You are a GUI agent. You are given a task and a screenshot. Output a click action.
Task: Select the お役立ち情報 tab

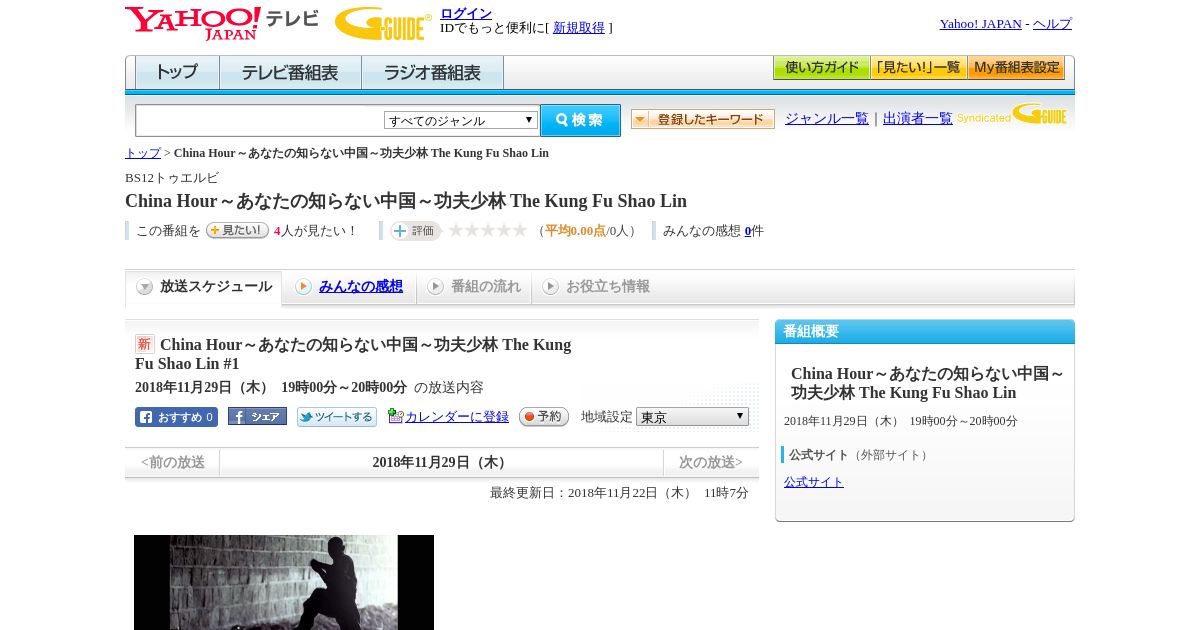pos(596,287)
